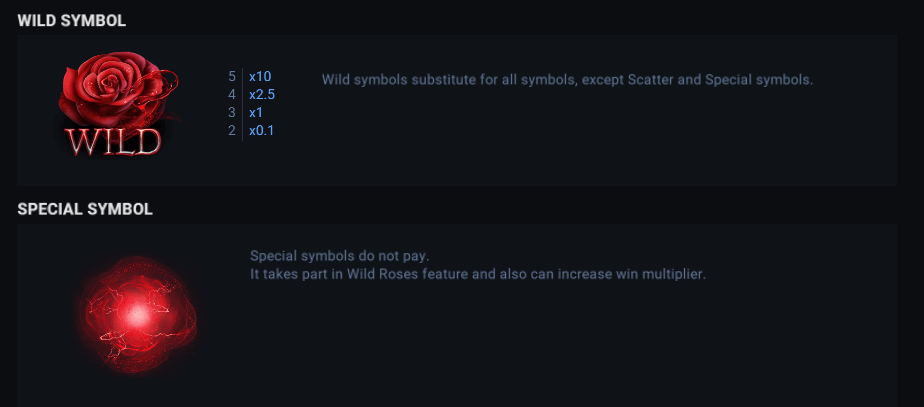The height and width of the screenshot is (407, 924).
Task: Click symbol count 3 in the paytable
Action: click(x=232, y=112)
